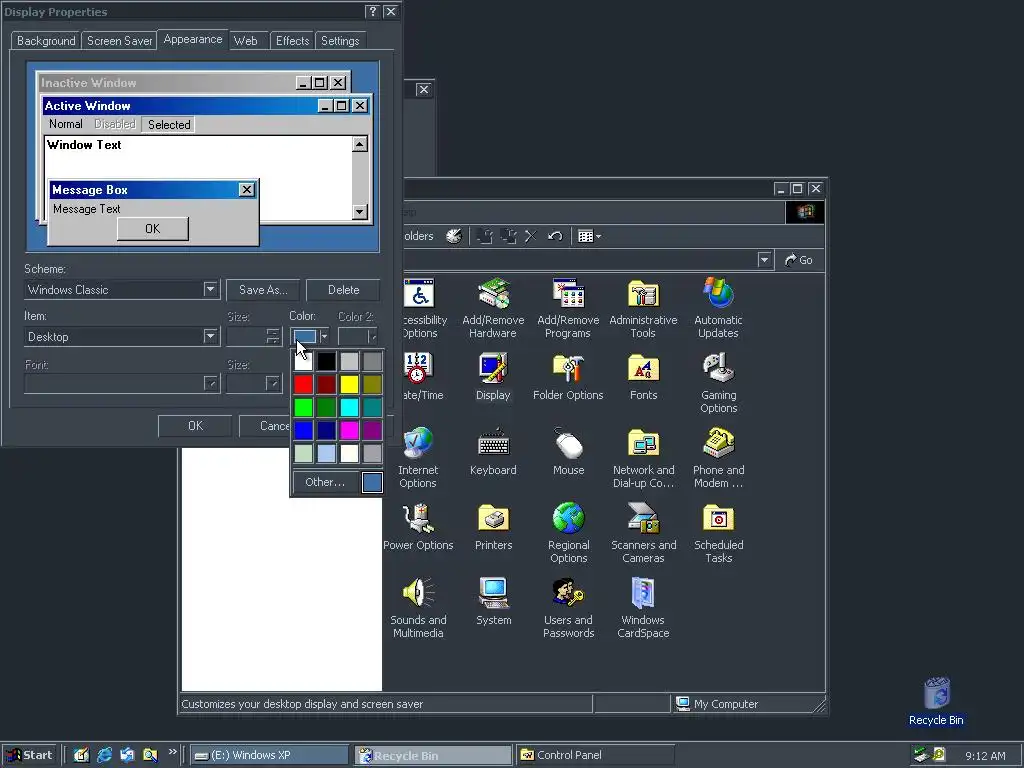Open Users and Passwords icon
The image size is (1024, 768).
568,608
